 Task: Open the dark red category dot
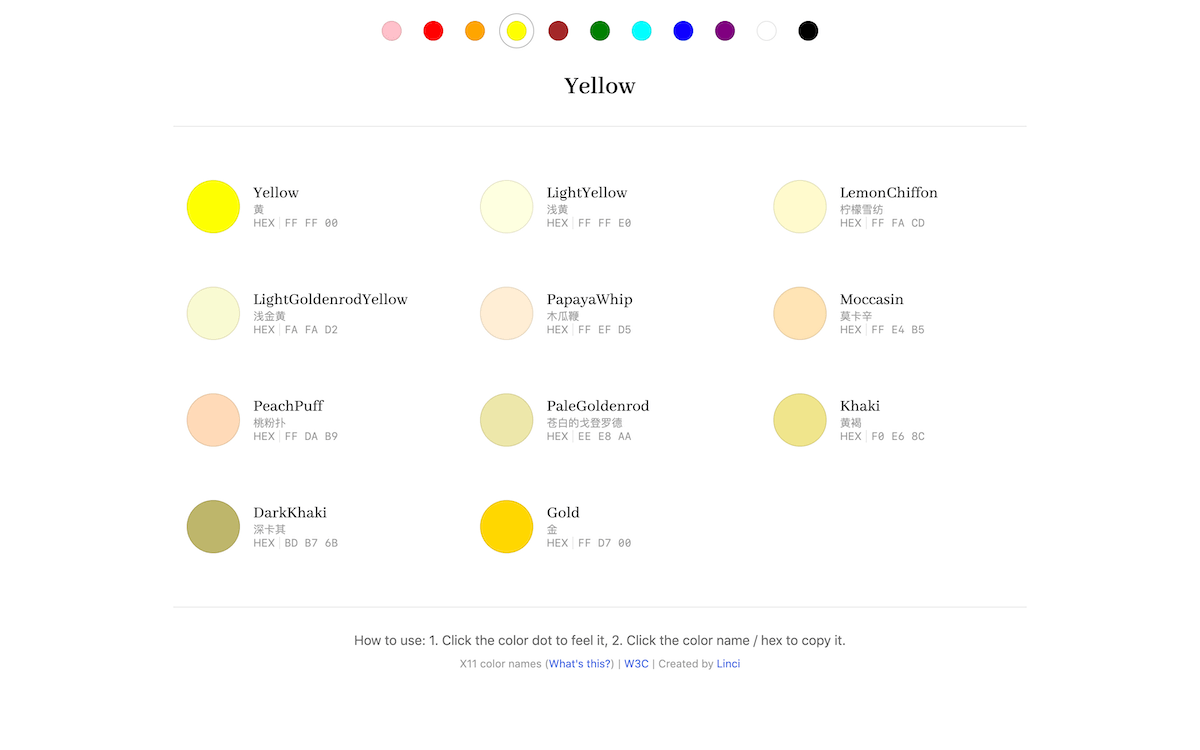pyautogui.click(x=557, y=30)
